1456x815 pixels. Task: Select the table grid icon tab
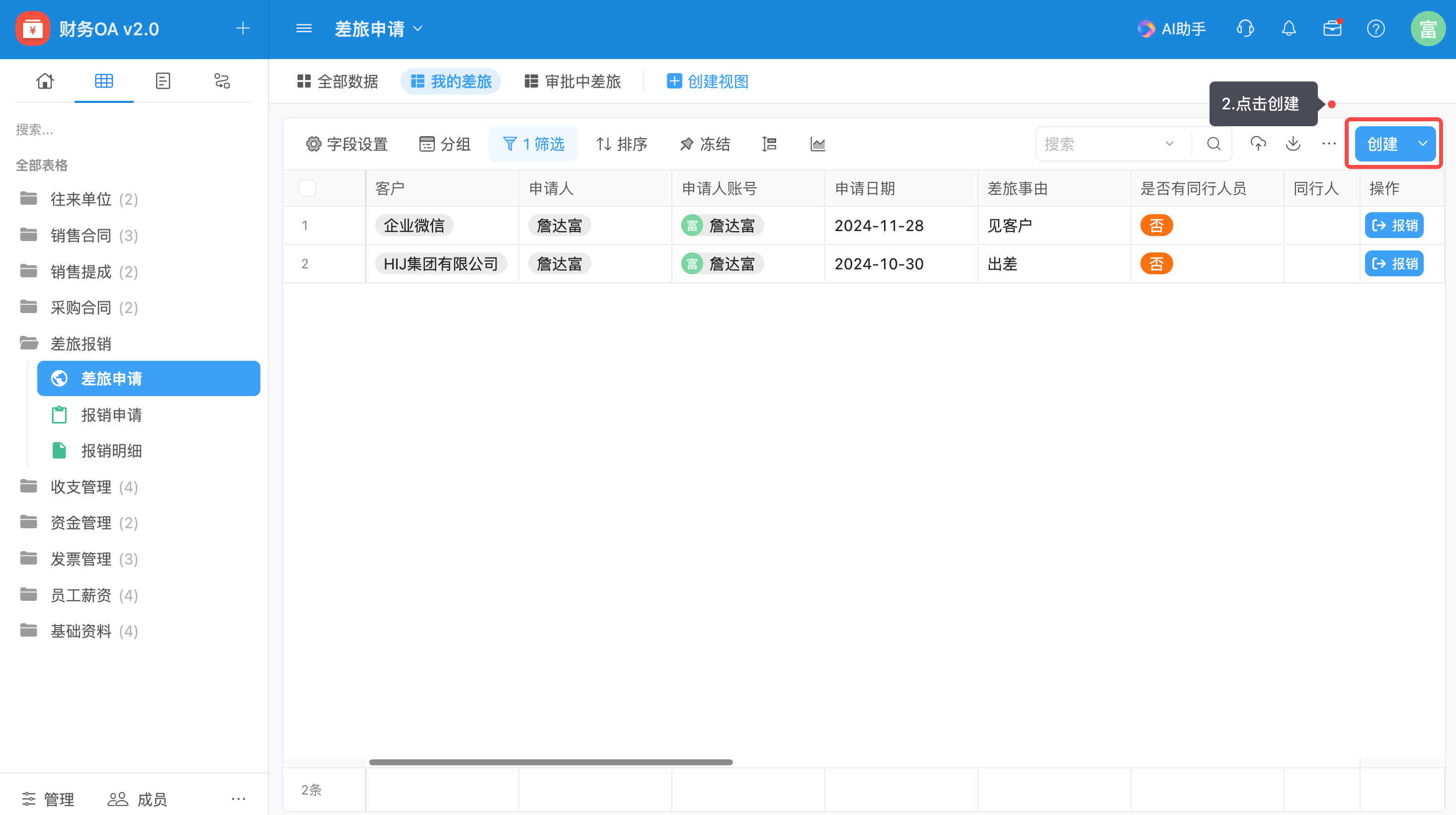[104, 81]
